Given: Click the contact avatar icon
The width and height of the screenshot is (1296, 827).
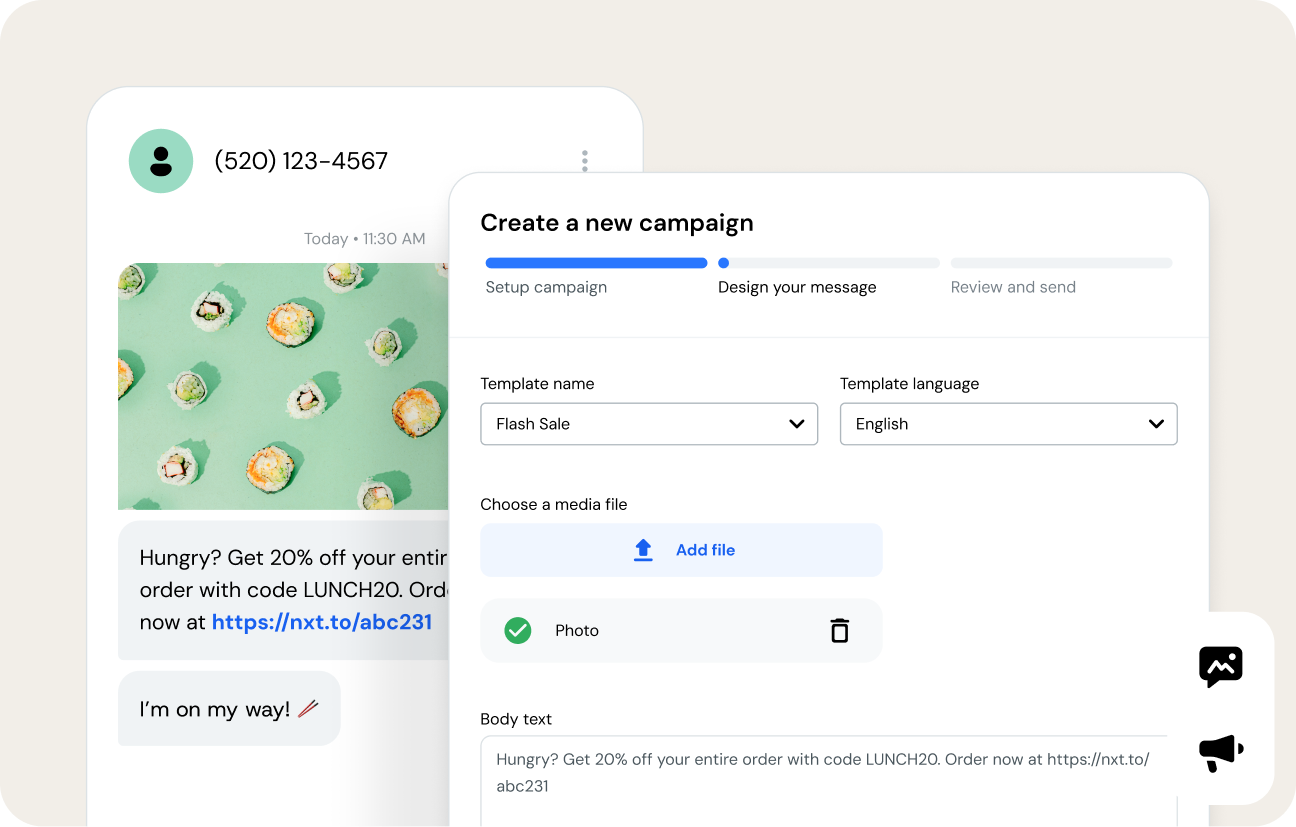Looking at the screenshot, I should click(x=161, y=161).
